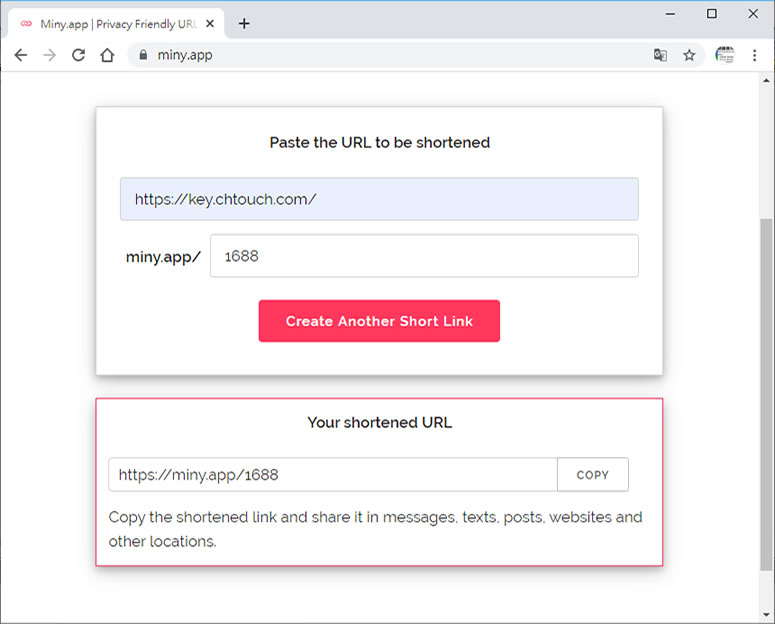Click the translate page icon
This screenshot has height=625, width=775.
point(660,55)
